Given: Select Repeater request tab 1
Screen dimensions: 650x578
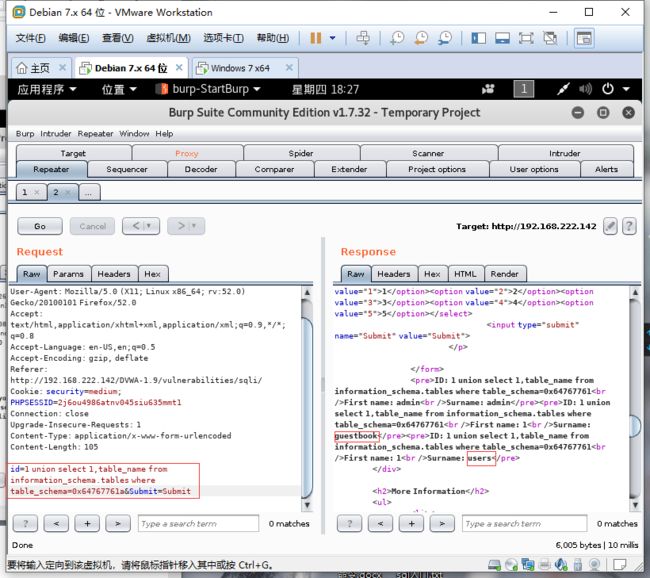Looking at the screenshot, I should tap(24, 192).
